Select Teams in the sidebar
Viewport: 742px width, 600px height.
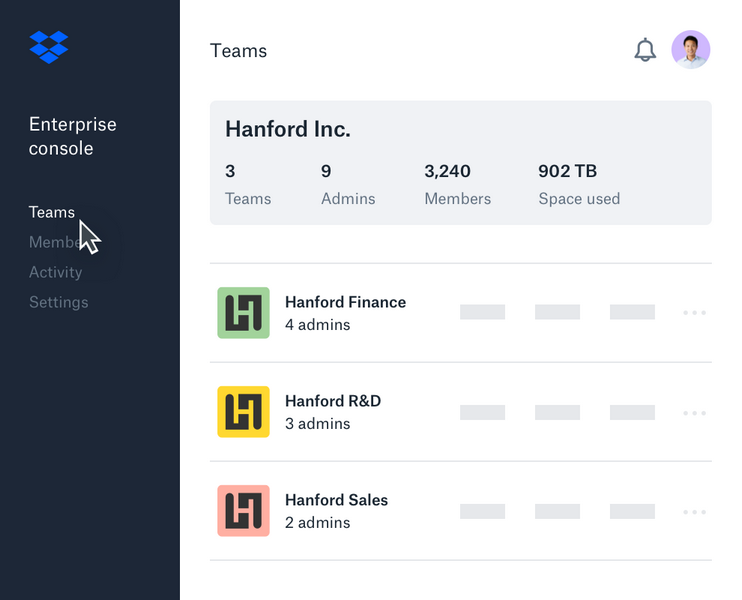pyautogui.click(x=51, y=212)
